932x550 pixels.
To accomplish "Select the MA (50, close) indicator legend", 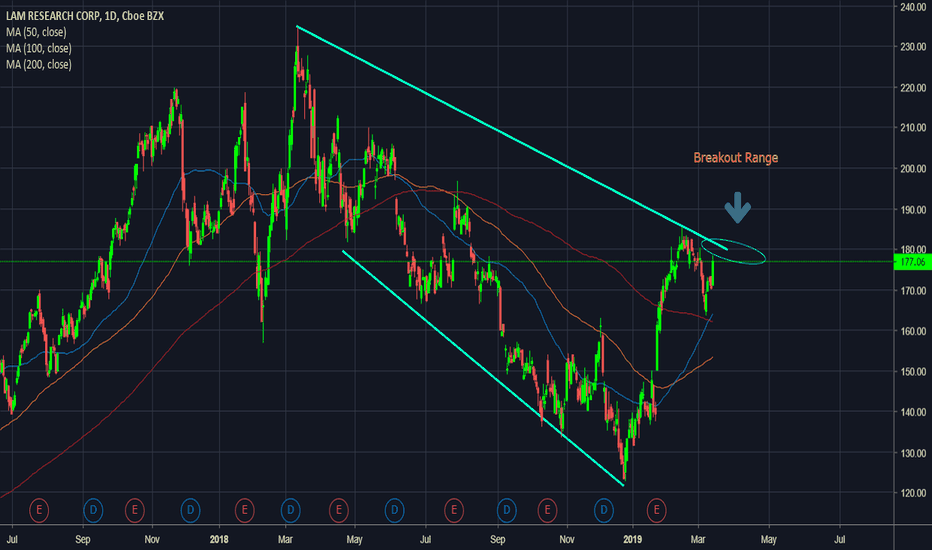I will click(36, 32).
